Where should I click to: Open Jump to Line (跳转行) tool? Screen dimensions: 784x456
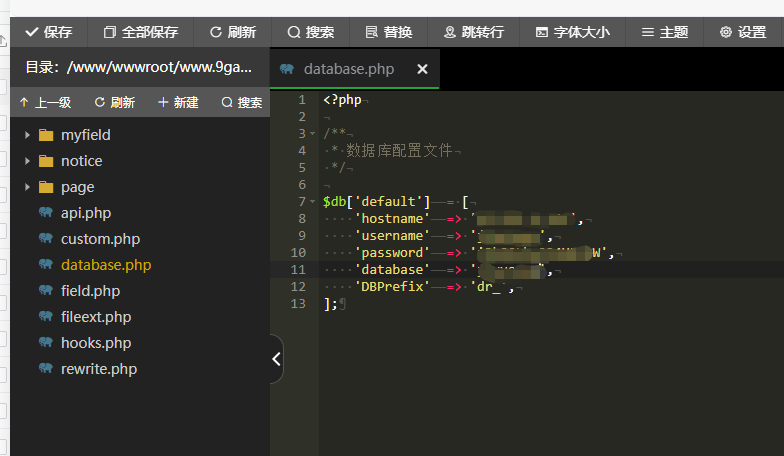tap(473, 32)
